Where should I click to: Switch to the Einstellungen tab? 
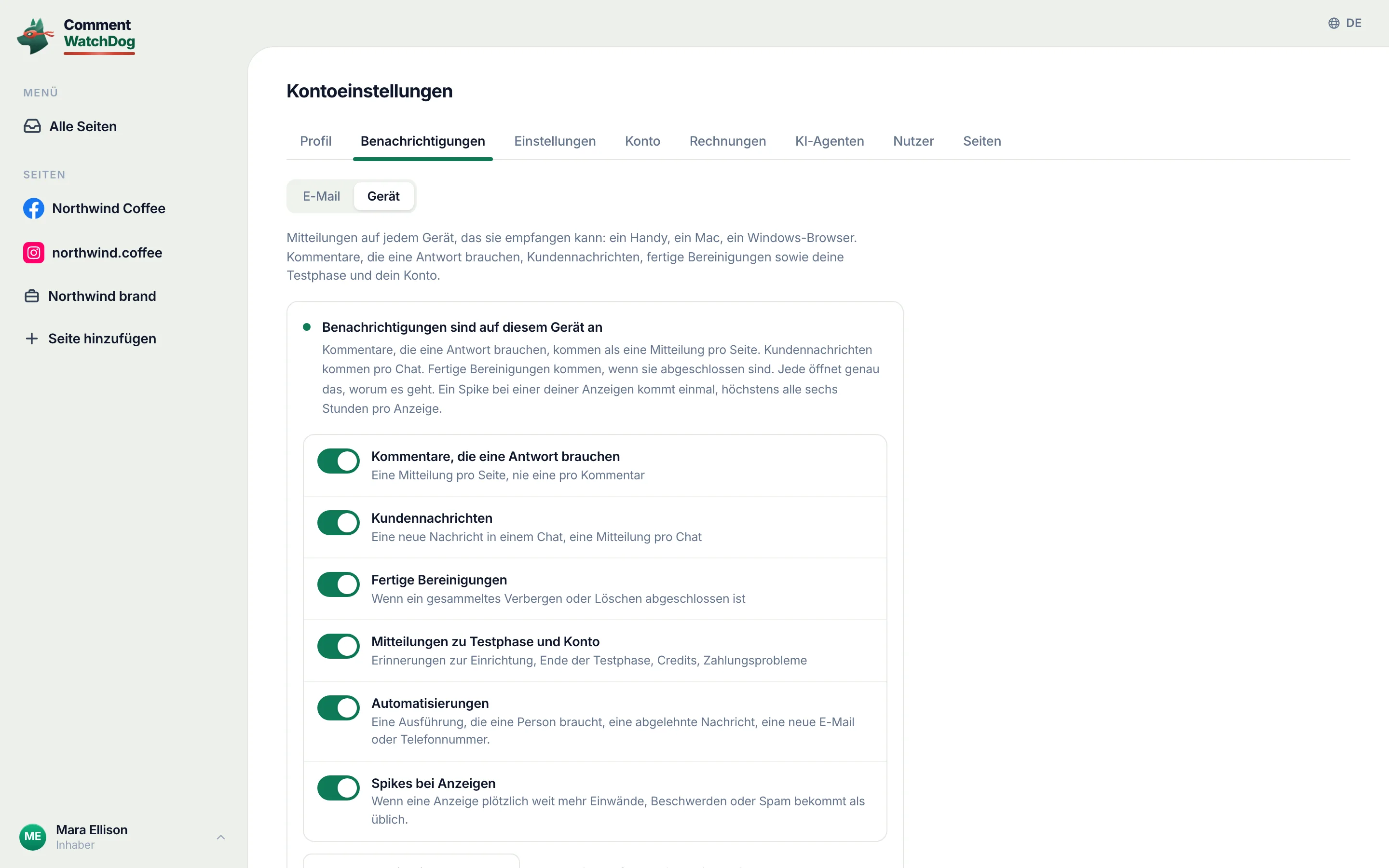[x=555, y=141]
